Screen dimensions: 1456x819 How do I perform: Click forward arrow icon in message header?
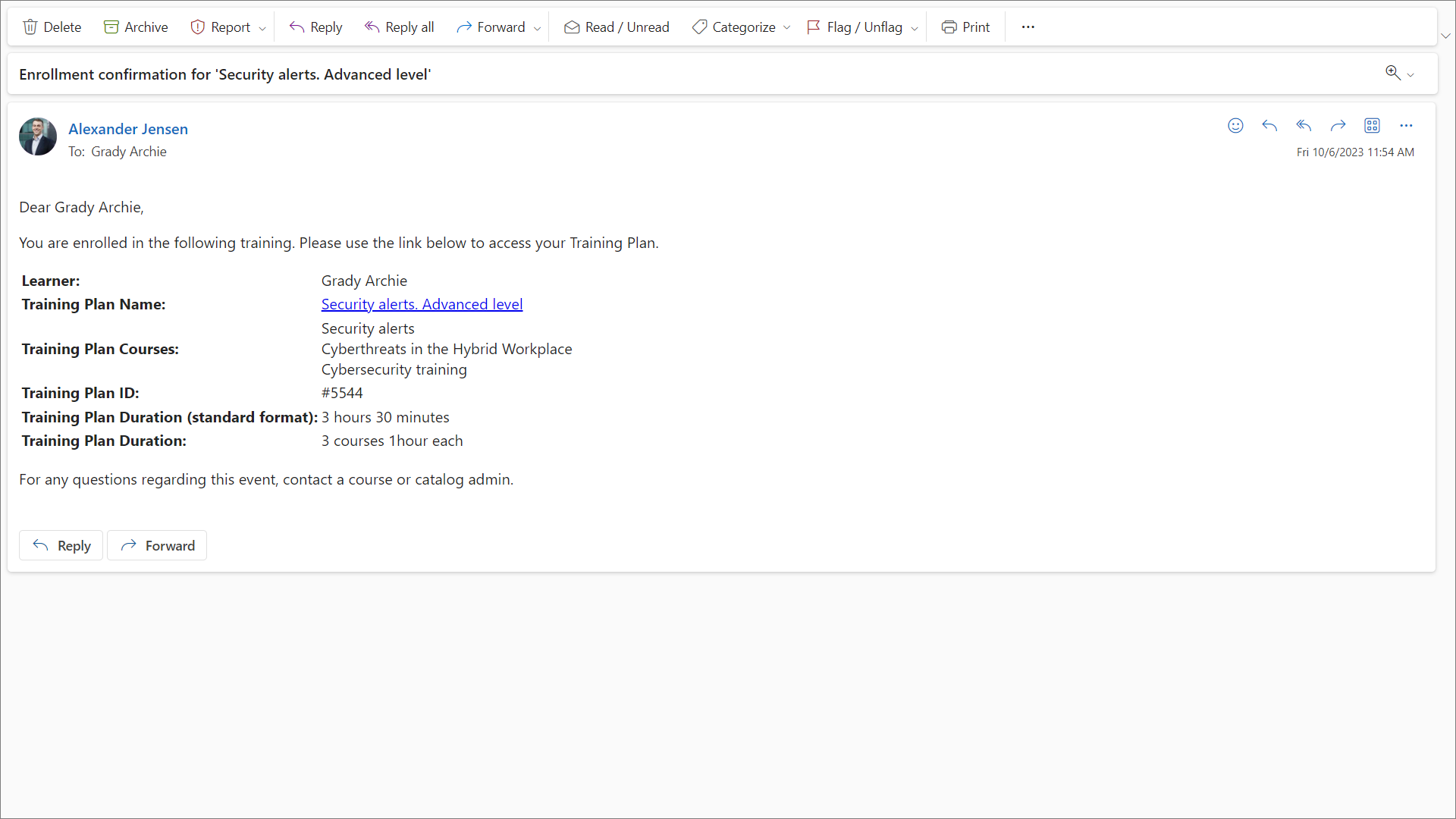click(1338, 126)
